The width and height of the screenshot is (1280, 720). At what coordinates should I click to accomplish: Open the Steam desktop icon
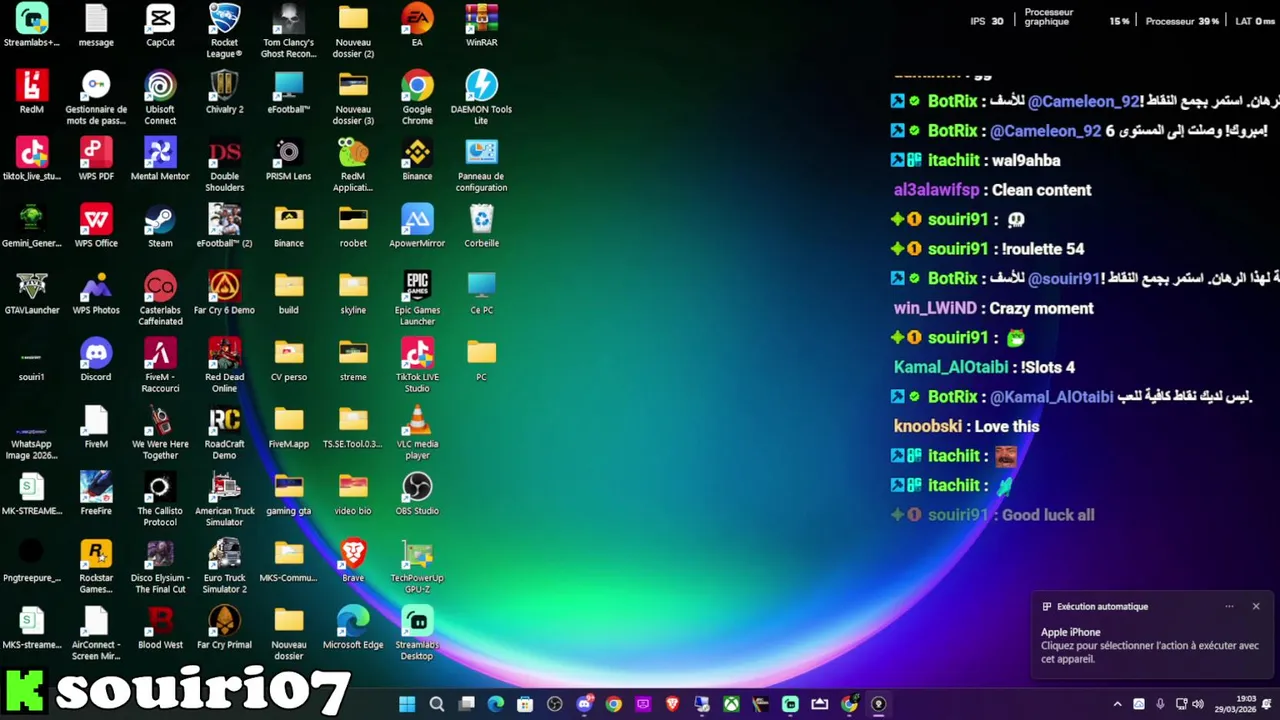(160, 226)
